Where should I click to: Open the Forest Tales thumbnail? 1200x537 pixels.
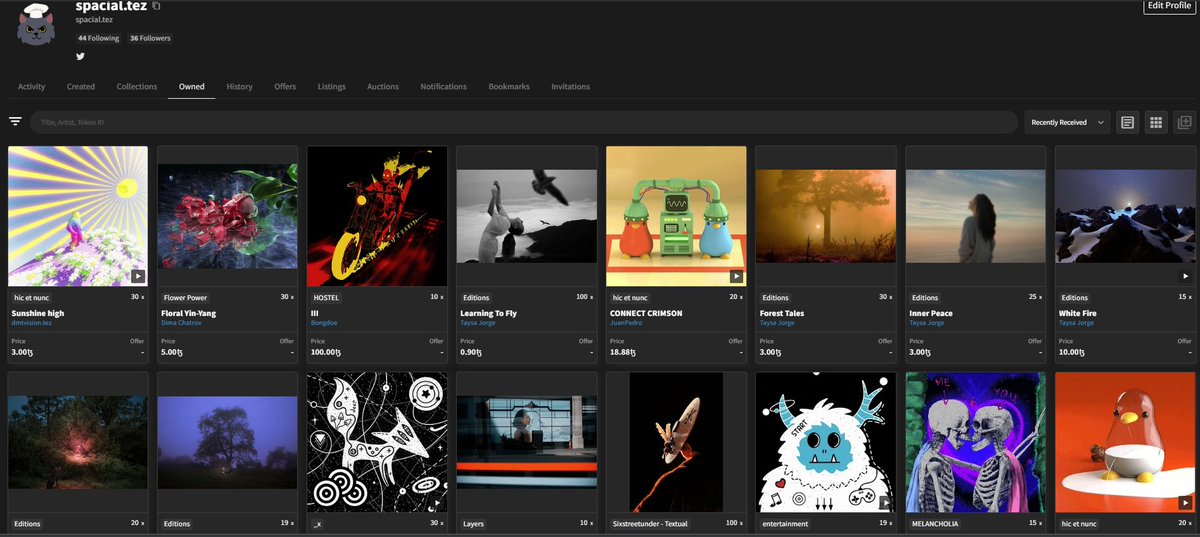click(x=826, y=216)
